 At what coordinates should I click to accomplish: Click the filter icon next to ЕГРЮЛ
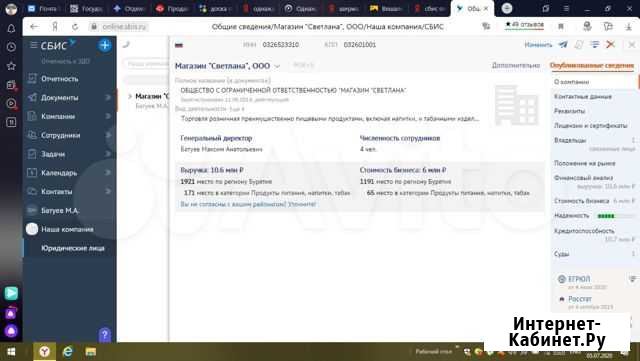coord(632,279)
